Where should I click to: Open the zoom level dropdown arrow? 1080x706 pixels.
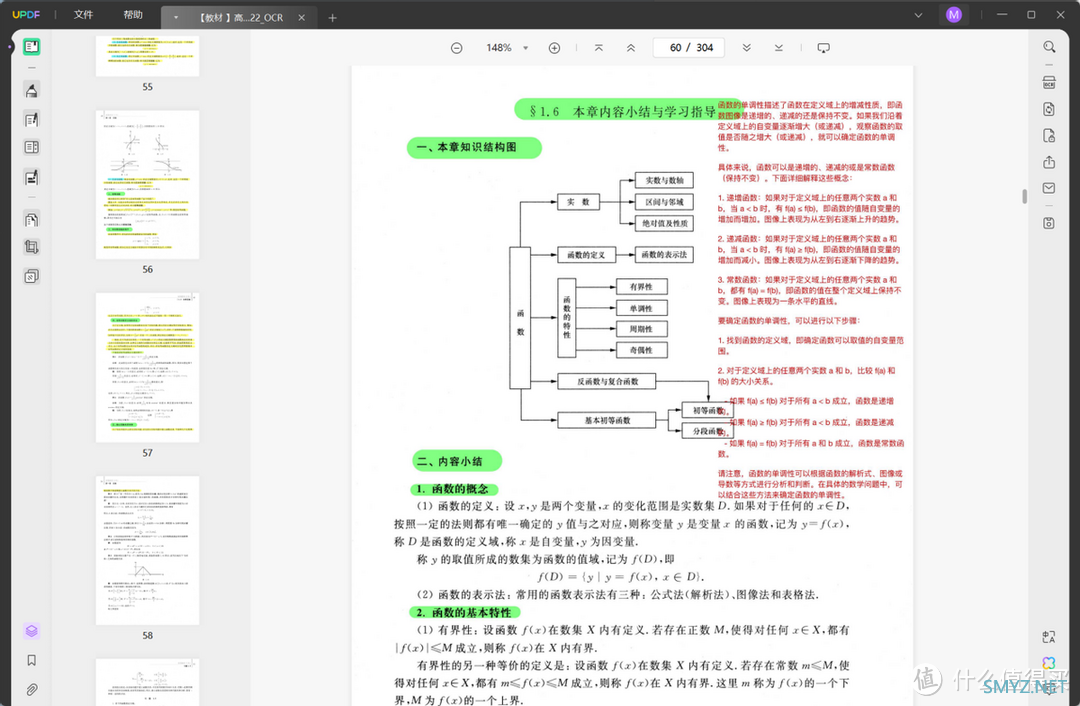pyautogui.click(x=526, y=48)
